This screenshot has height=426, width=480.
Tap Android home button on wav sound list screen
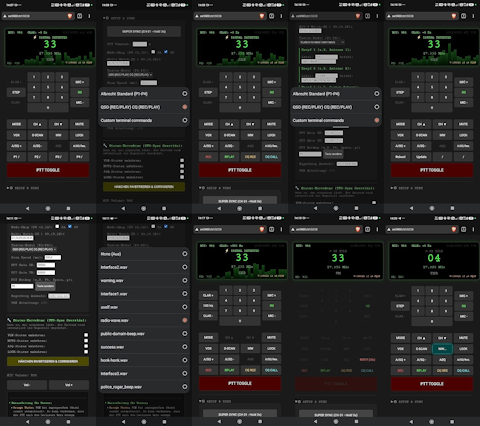click(x=144, y=421)
